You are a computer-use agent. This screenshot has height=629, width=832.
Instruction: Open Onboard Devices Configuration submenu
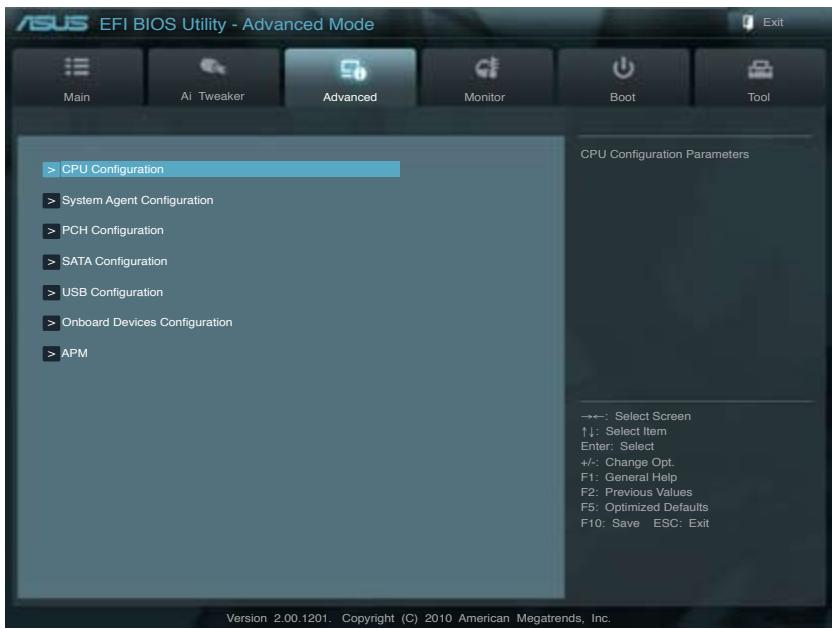pyautogui.click(x=147, y=322)
